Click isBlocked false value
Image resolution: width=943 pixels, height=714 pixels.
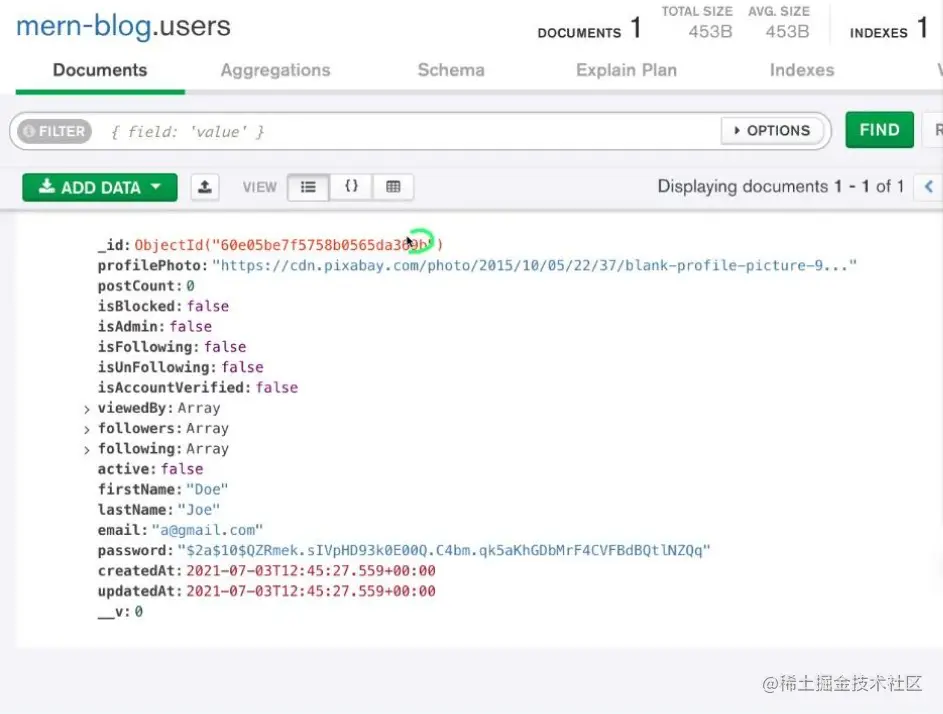207,306
